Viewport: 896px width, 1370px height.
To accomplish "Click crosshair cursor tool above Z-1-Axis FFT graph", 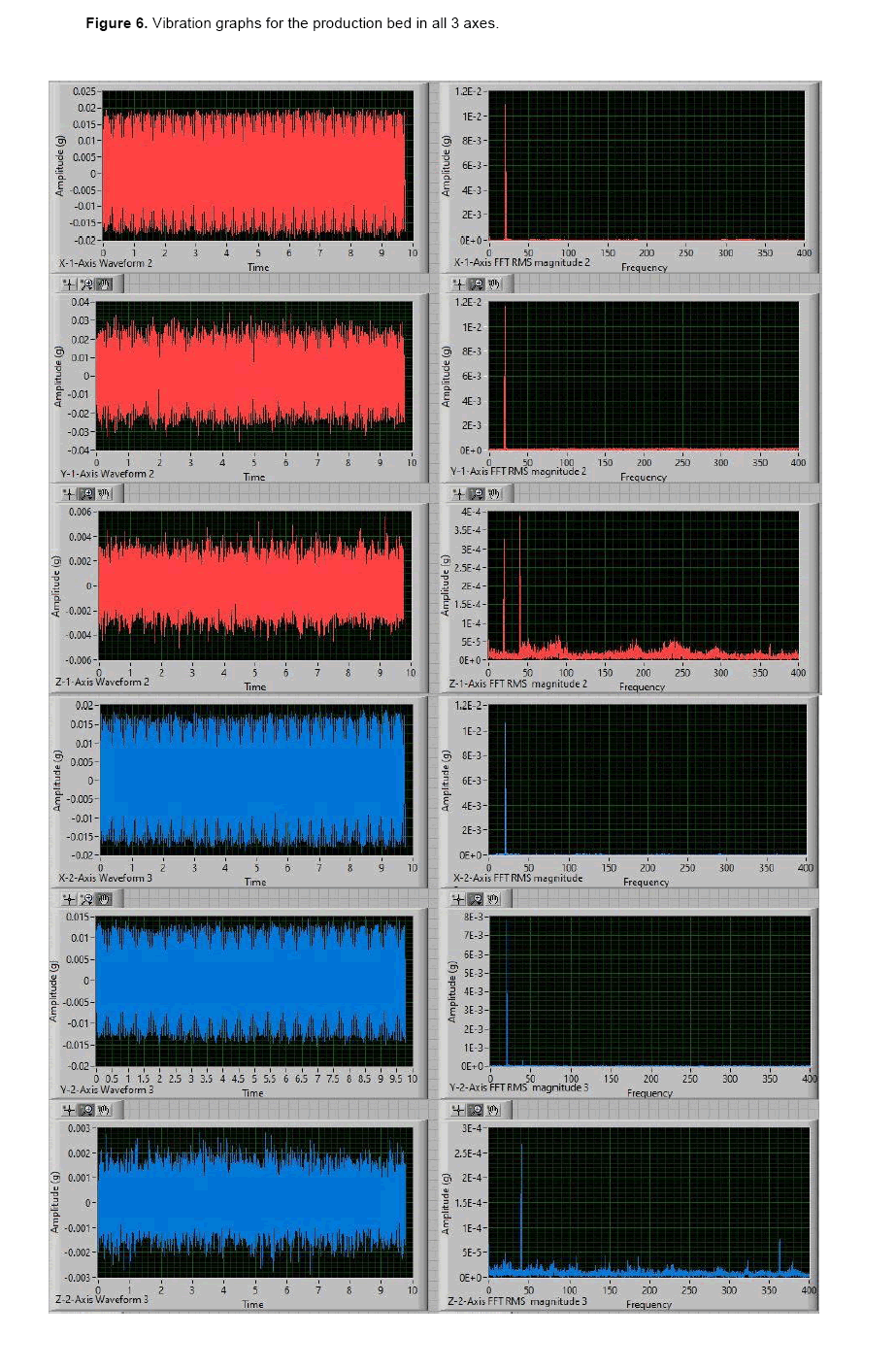I will 459,493.
